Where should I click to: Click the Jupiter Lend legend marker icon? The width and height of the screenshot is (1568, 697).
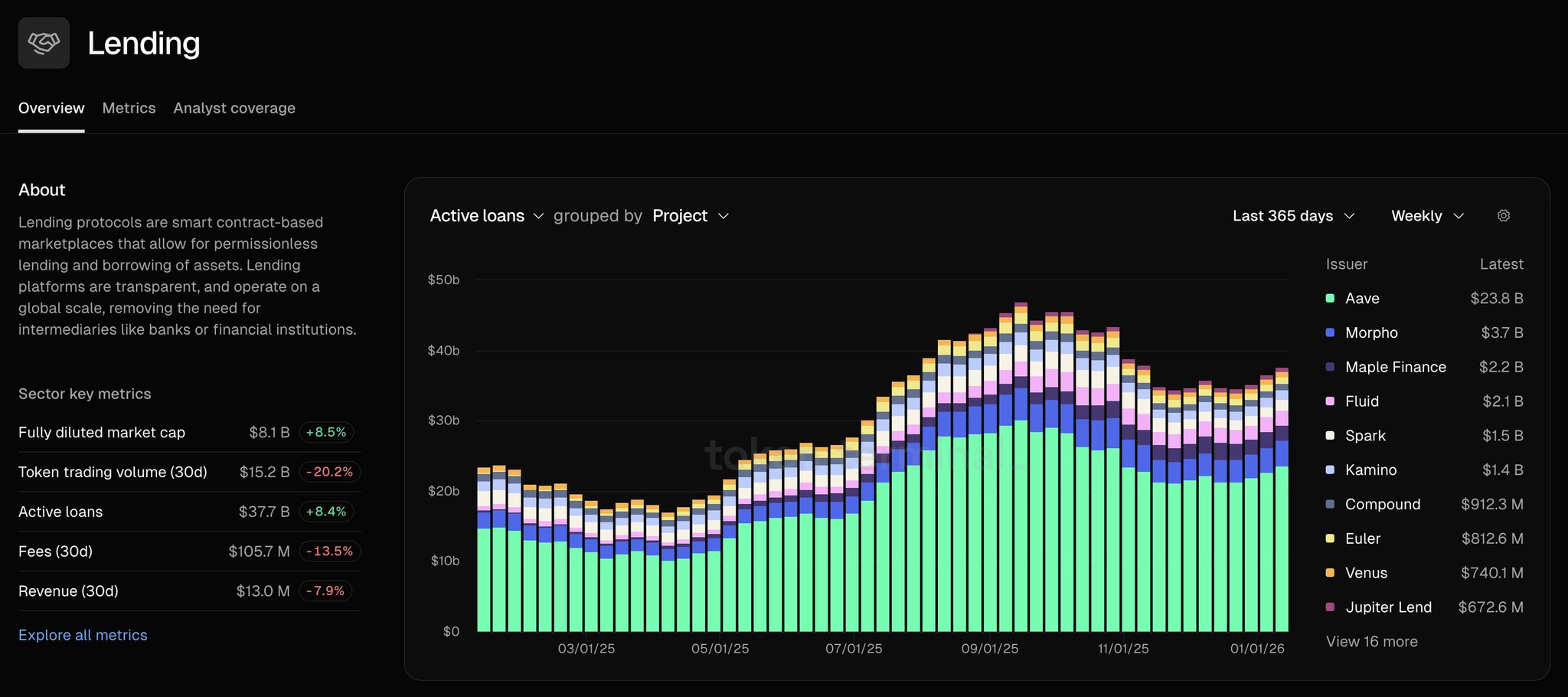1330,607
